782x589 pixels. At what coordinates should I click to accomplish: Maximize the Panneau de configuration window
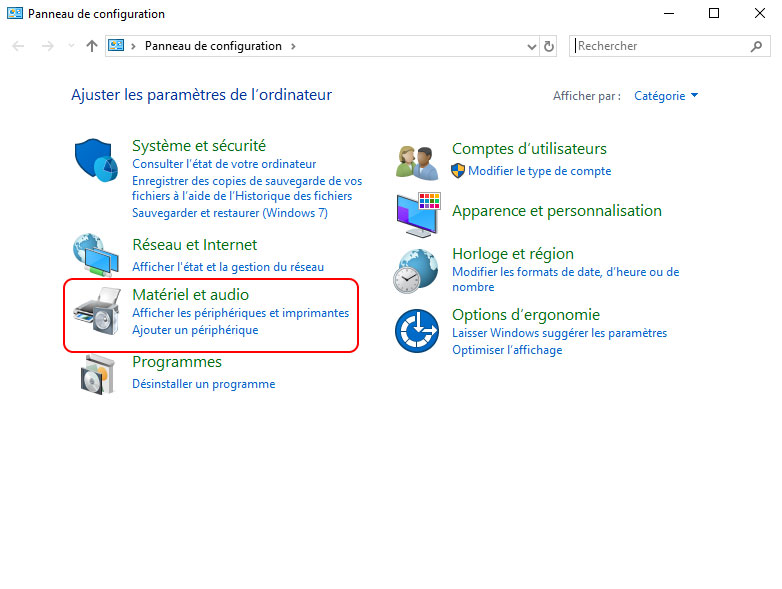pyautogui.click(x=714, y=13)
